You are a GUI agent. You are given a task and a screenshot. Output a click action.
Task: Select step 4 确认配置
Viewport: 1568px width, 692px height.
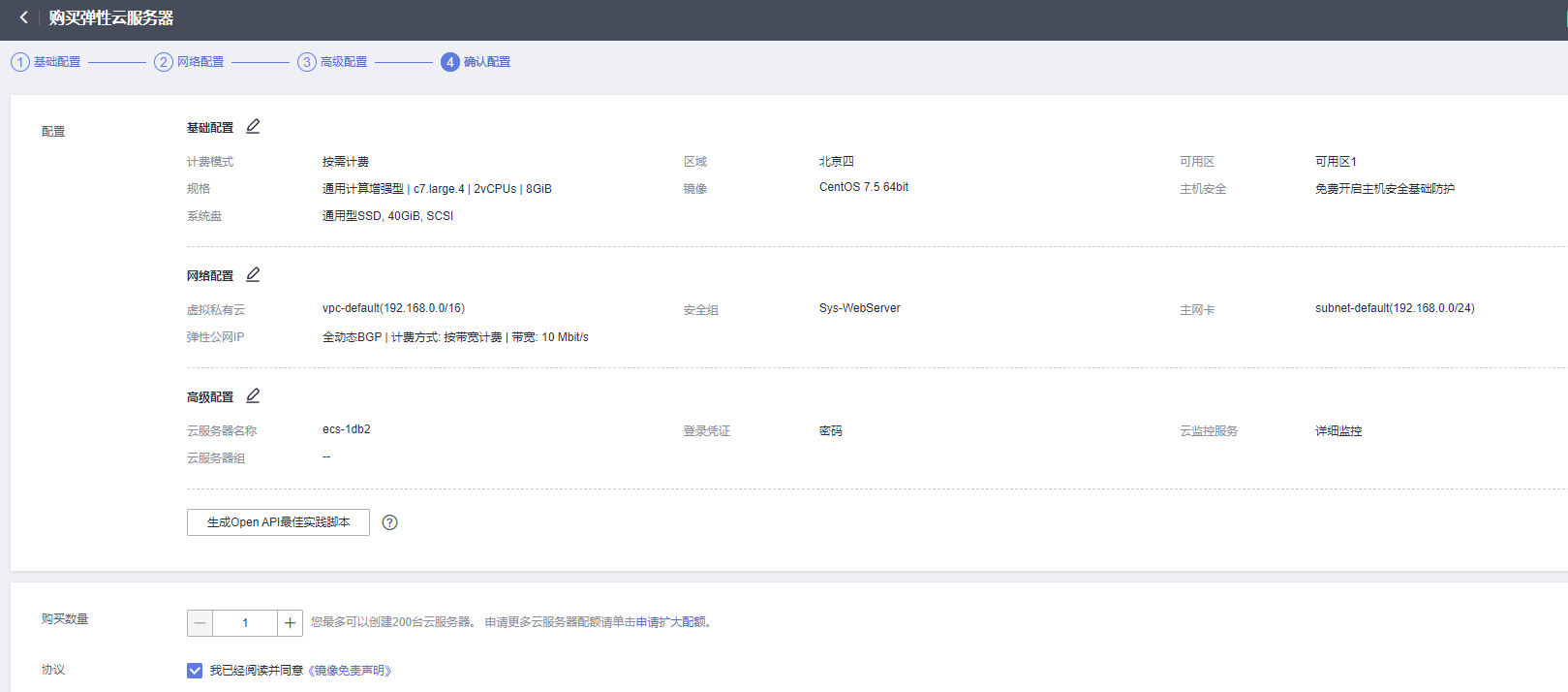(476, 62)
